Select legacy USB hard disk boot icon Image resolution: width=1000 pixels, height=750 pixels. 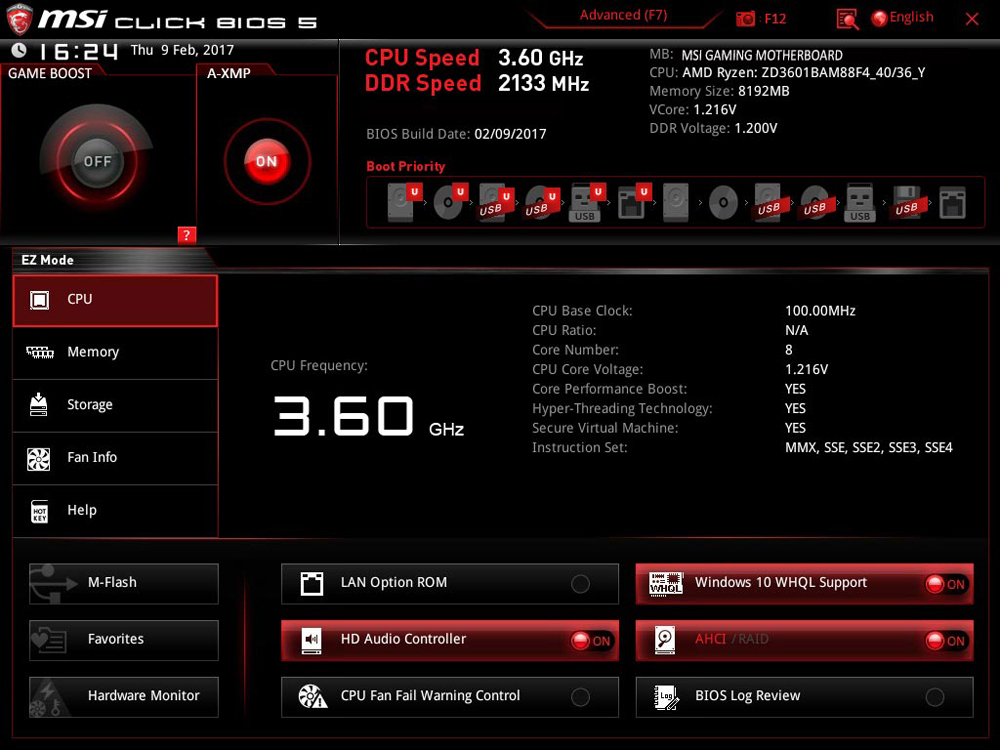coord(769,202)
